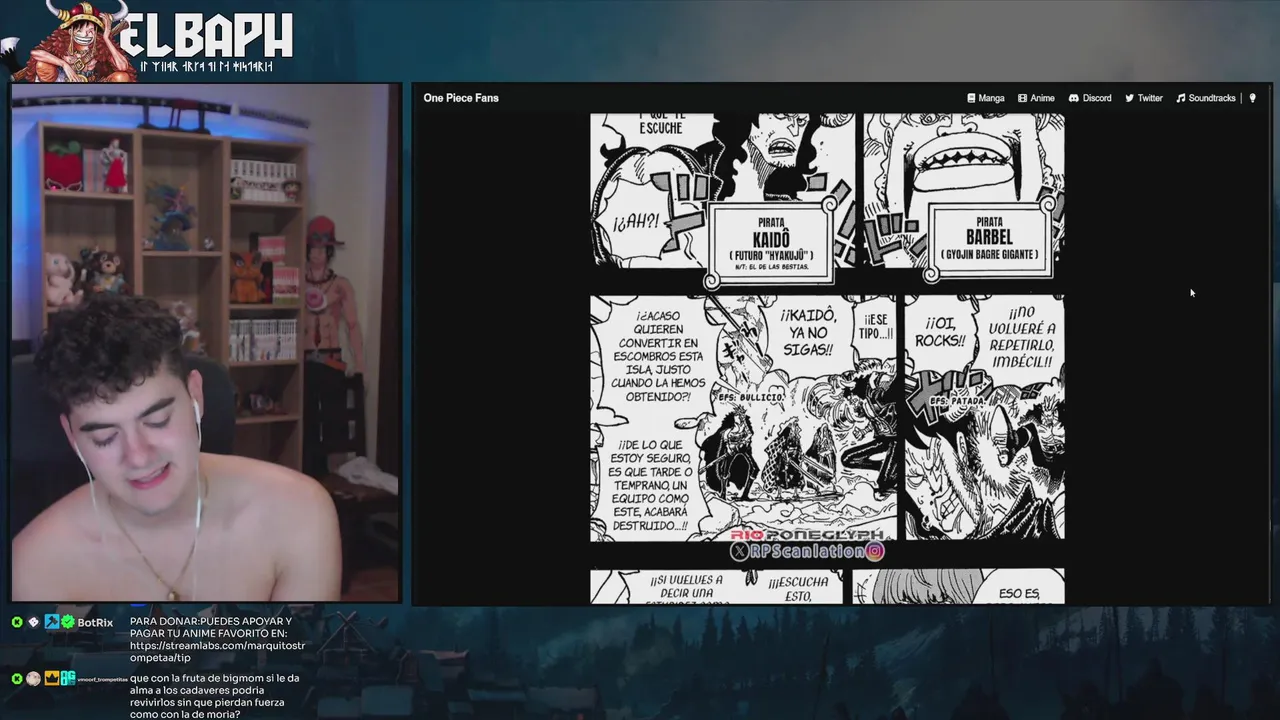Click the Discord logo icon
Image resolution: width=1280 pixels, height=720 pixels.
[x=1073, y=98]
